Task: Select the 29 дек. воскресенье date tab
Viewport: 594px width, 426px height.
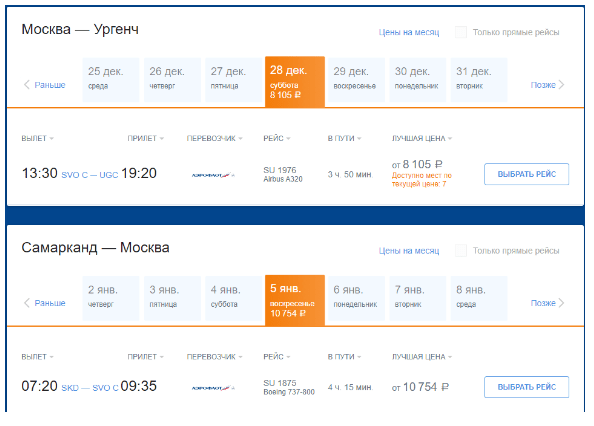Action: (x=356, y=80)
